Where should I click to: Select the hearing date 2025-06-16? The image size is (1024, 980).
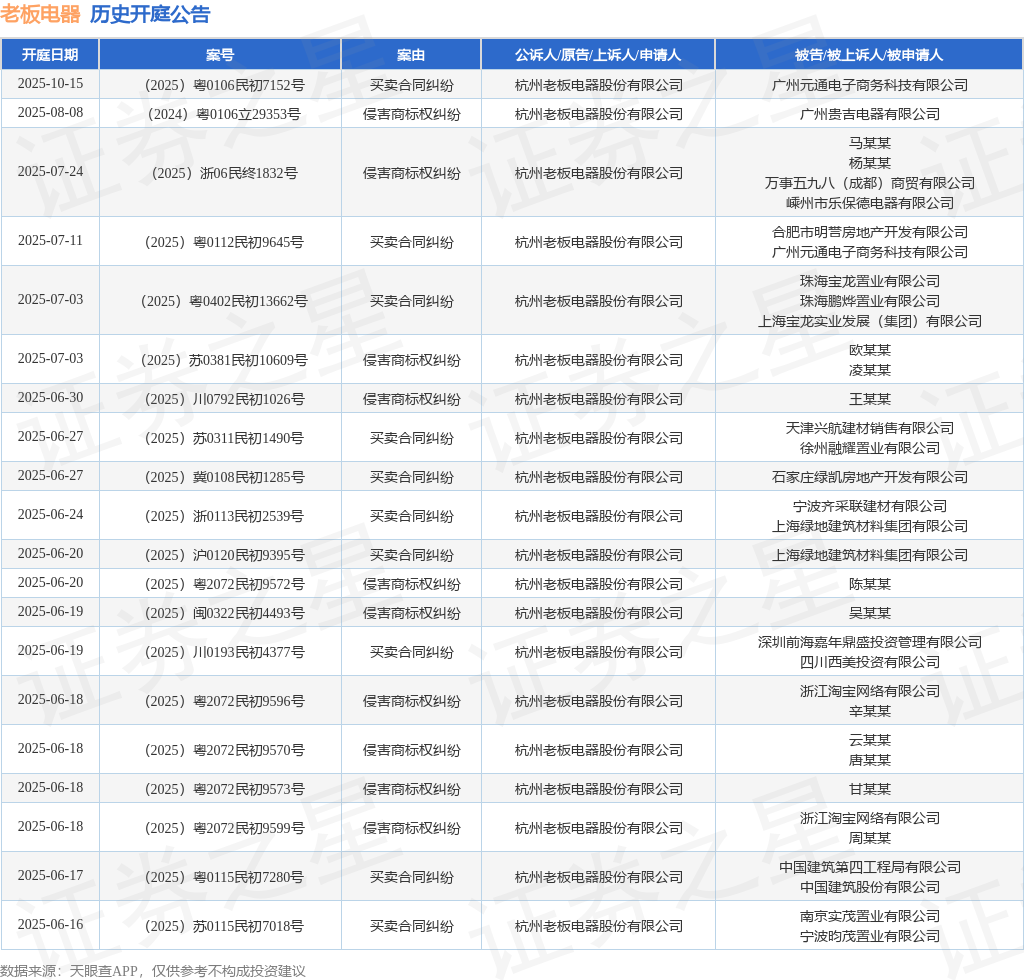pos(50,924)
